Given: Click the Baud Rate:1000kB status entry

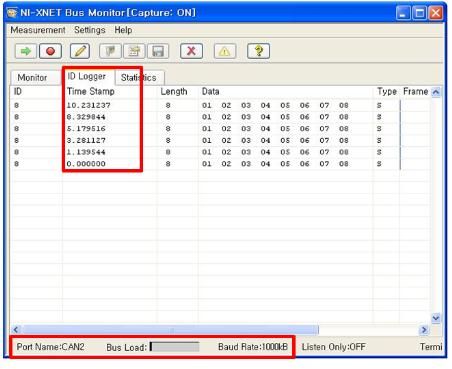Looking at the screenshot, I should [253, 347].
